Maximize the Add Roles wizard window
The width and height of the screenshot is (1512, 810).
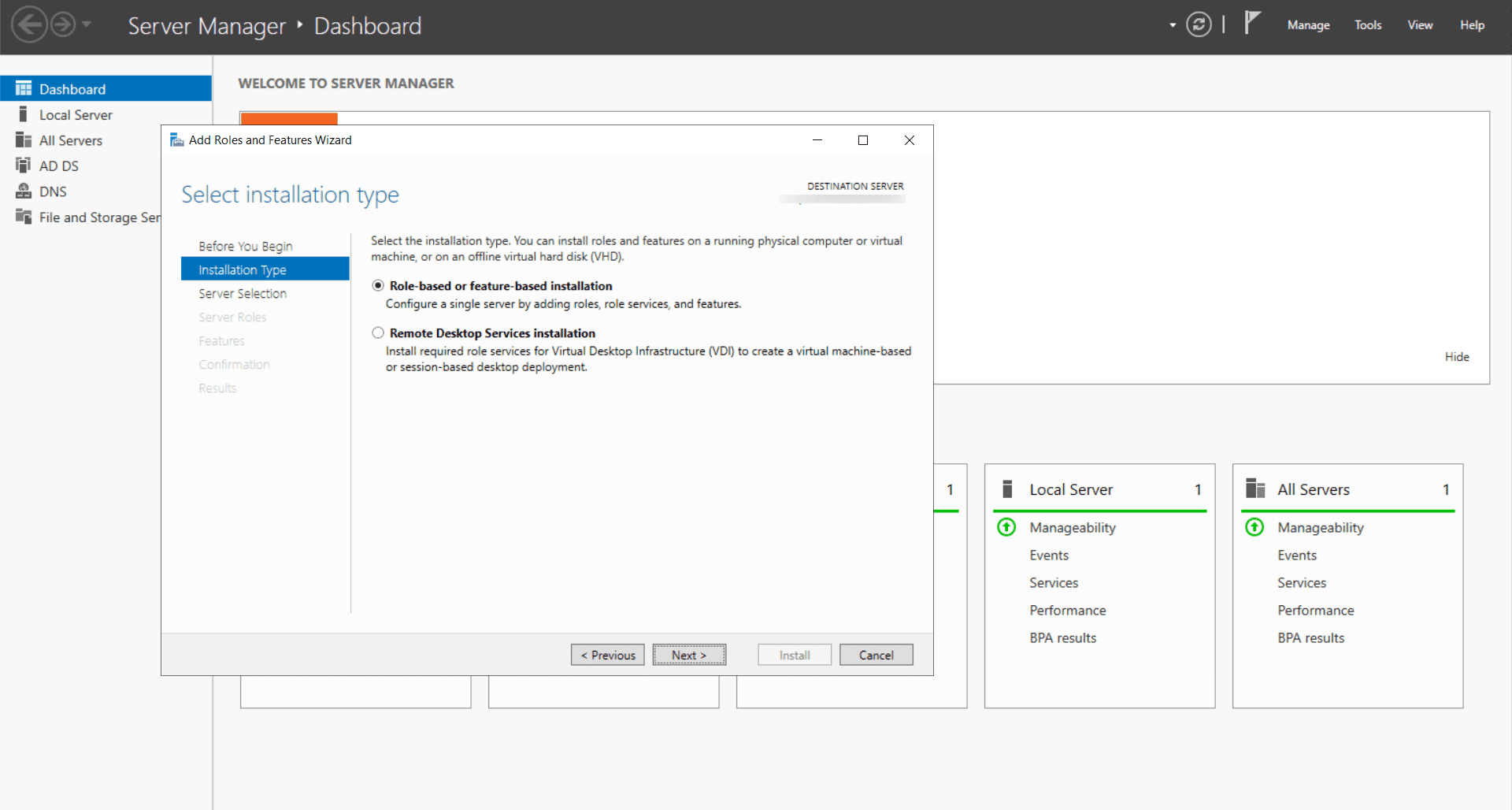[863, 140]
